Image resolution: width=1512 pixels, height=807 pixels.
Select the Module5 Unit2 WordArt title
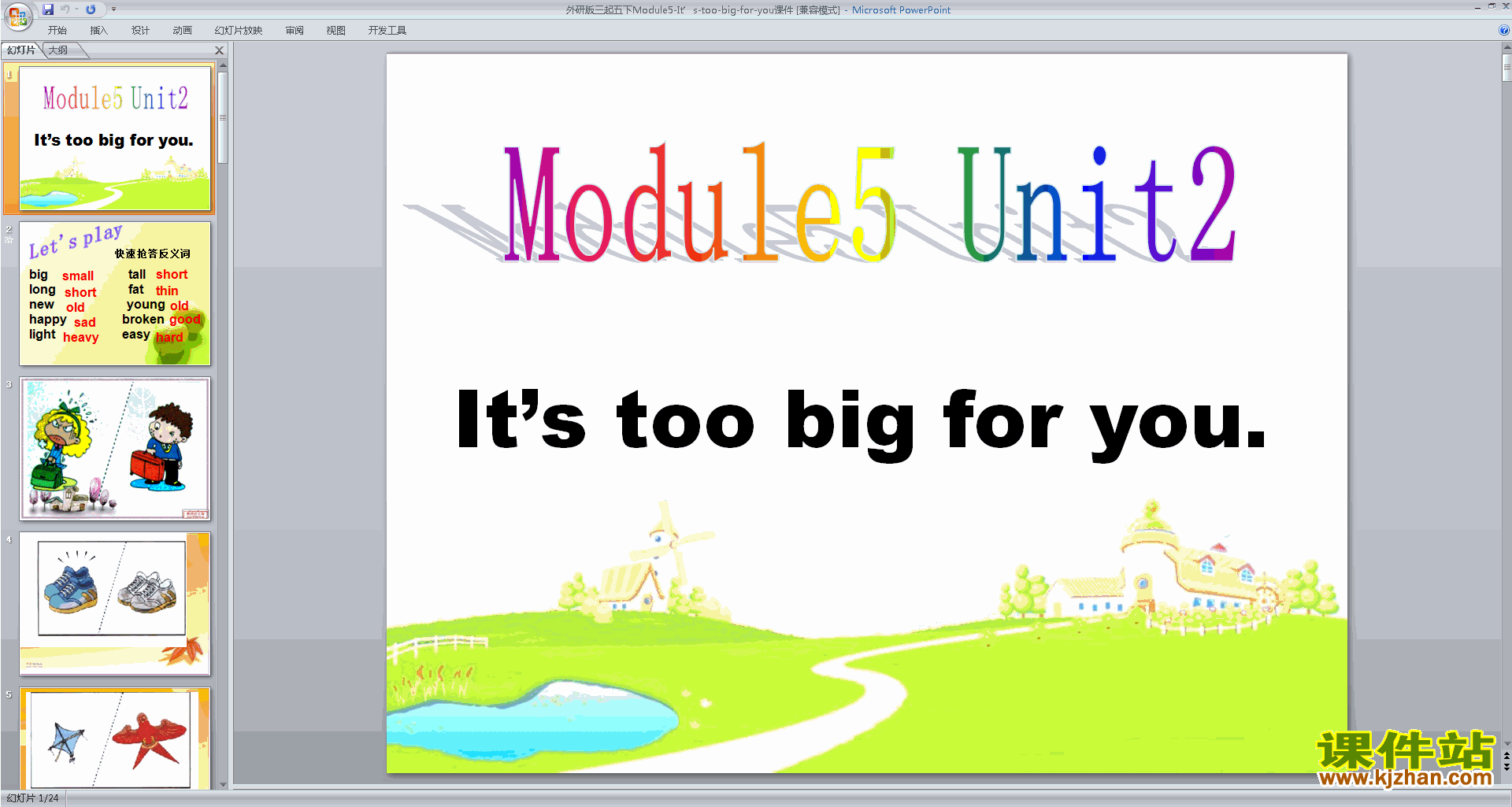pyautogui.click(x=869, y=203)
